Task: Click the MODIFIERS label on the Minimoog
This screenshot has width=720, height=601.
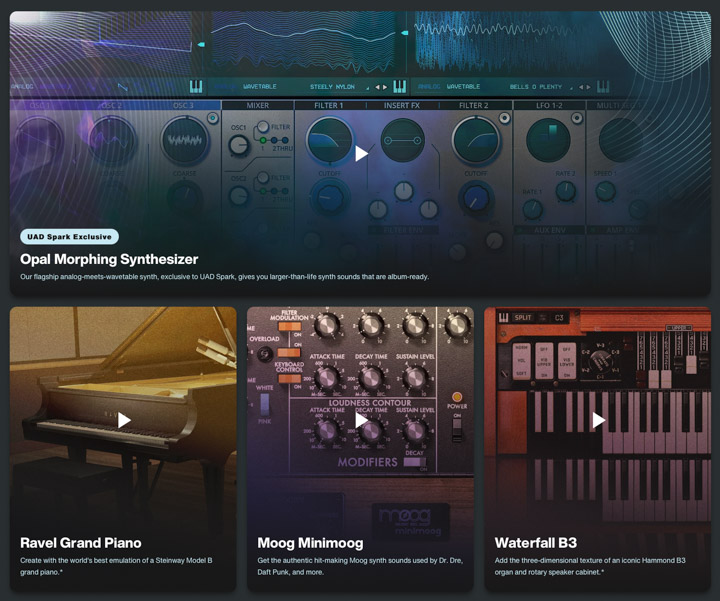Action: point(367,462)
